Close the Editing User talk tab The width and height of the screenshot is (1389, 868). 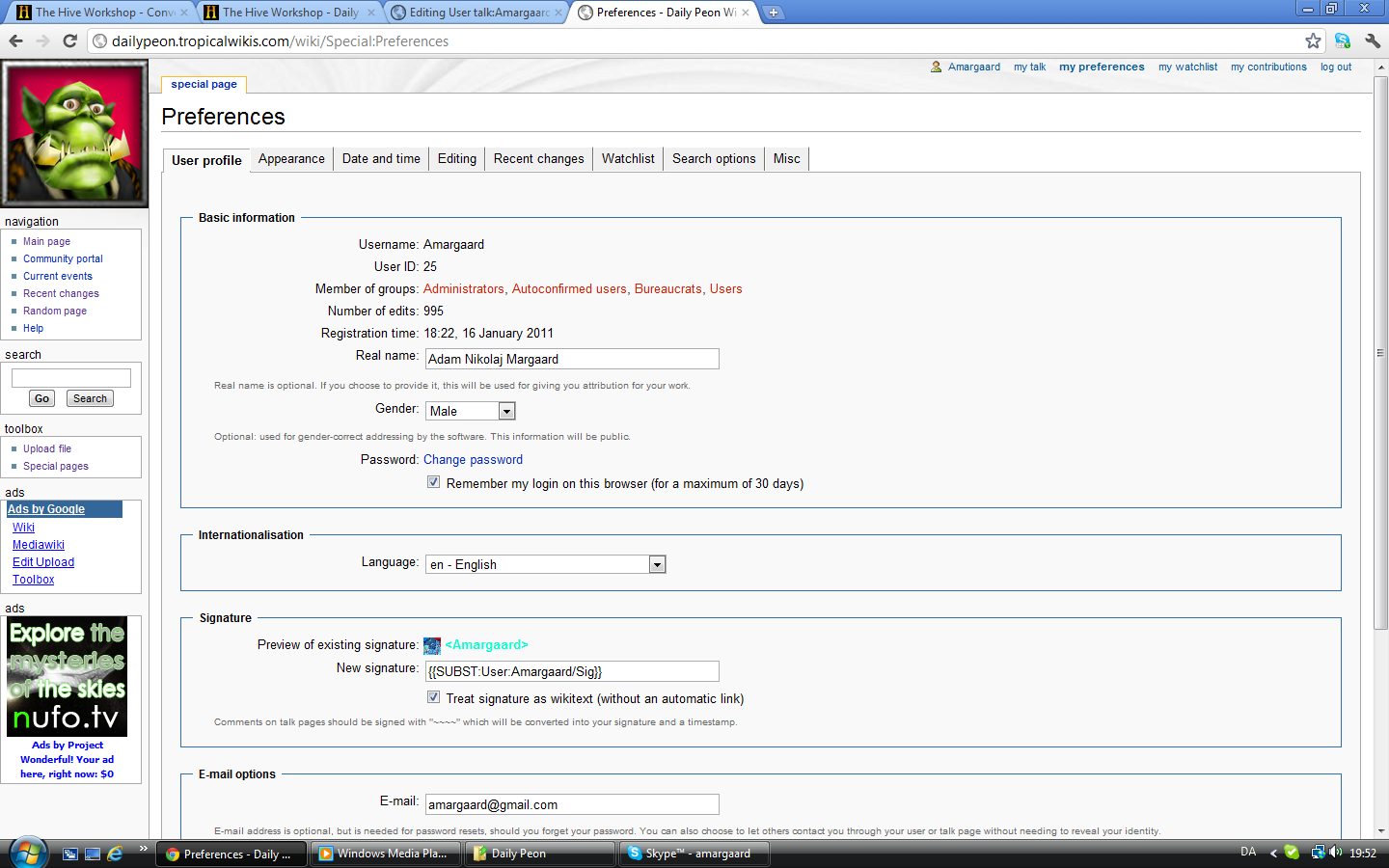coord(558,13)
